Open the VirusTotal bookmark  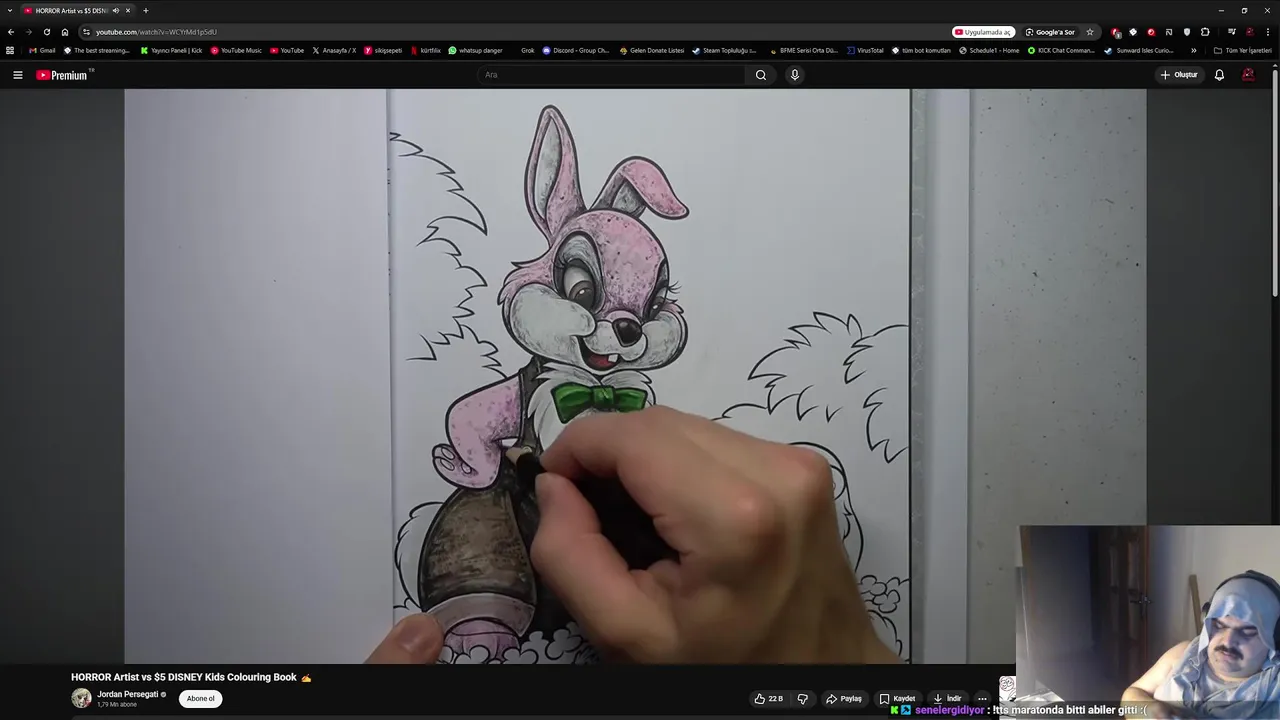point(865,50)
